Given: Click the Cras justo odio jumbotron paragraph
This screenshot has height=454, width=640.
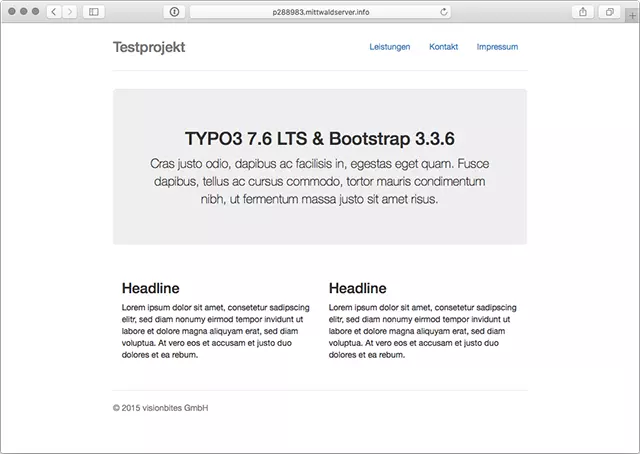Looking at the screenshot, I should coord(320,181).
